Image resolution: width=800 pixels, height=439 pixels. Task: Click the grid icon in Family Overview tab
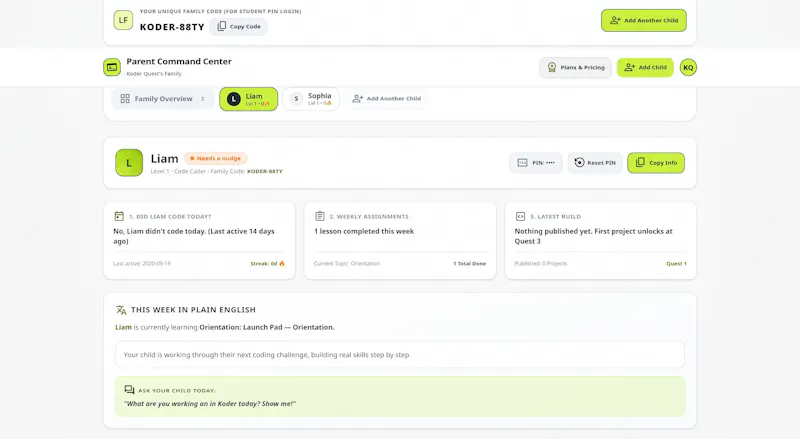(125, 99)
